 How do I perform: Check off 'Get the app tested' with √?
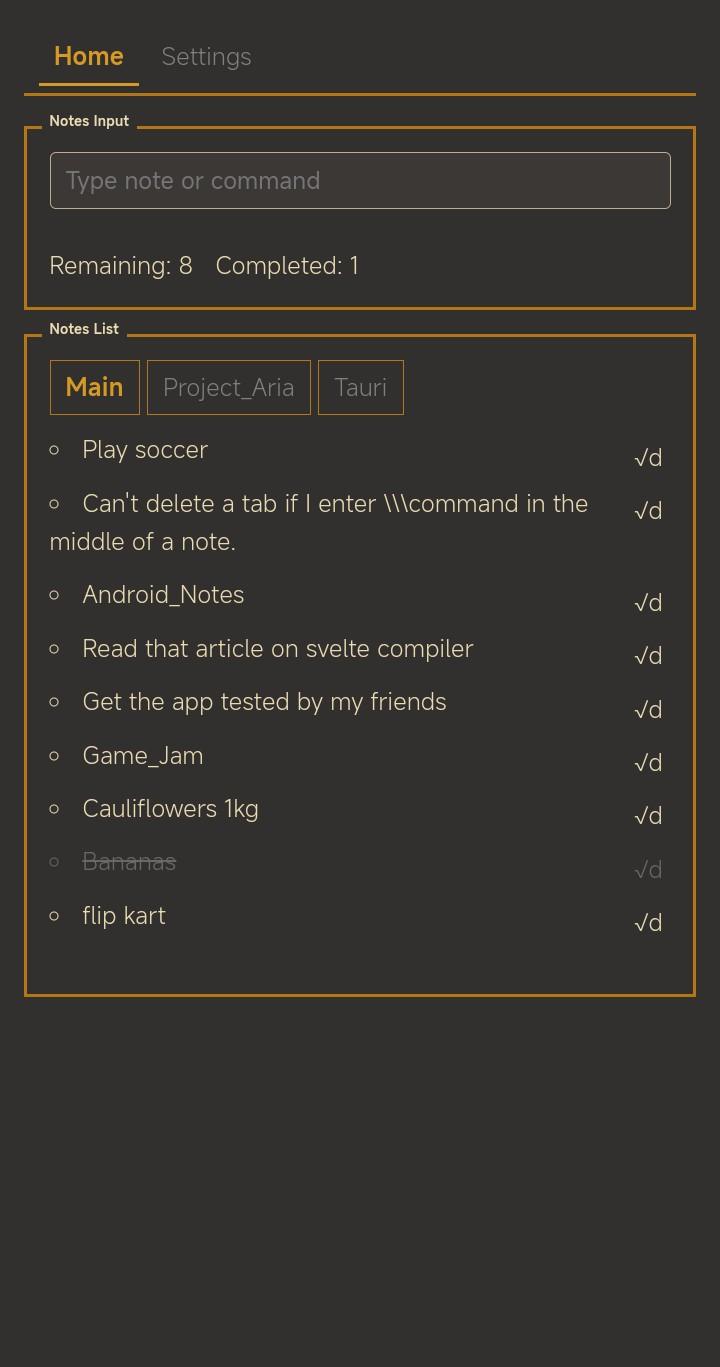[640, 710]
